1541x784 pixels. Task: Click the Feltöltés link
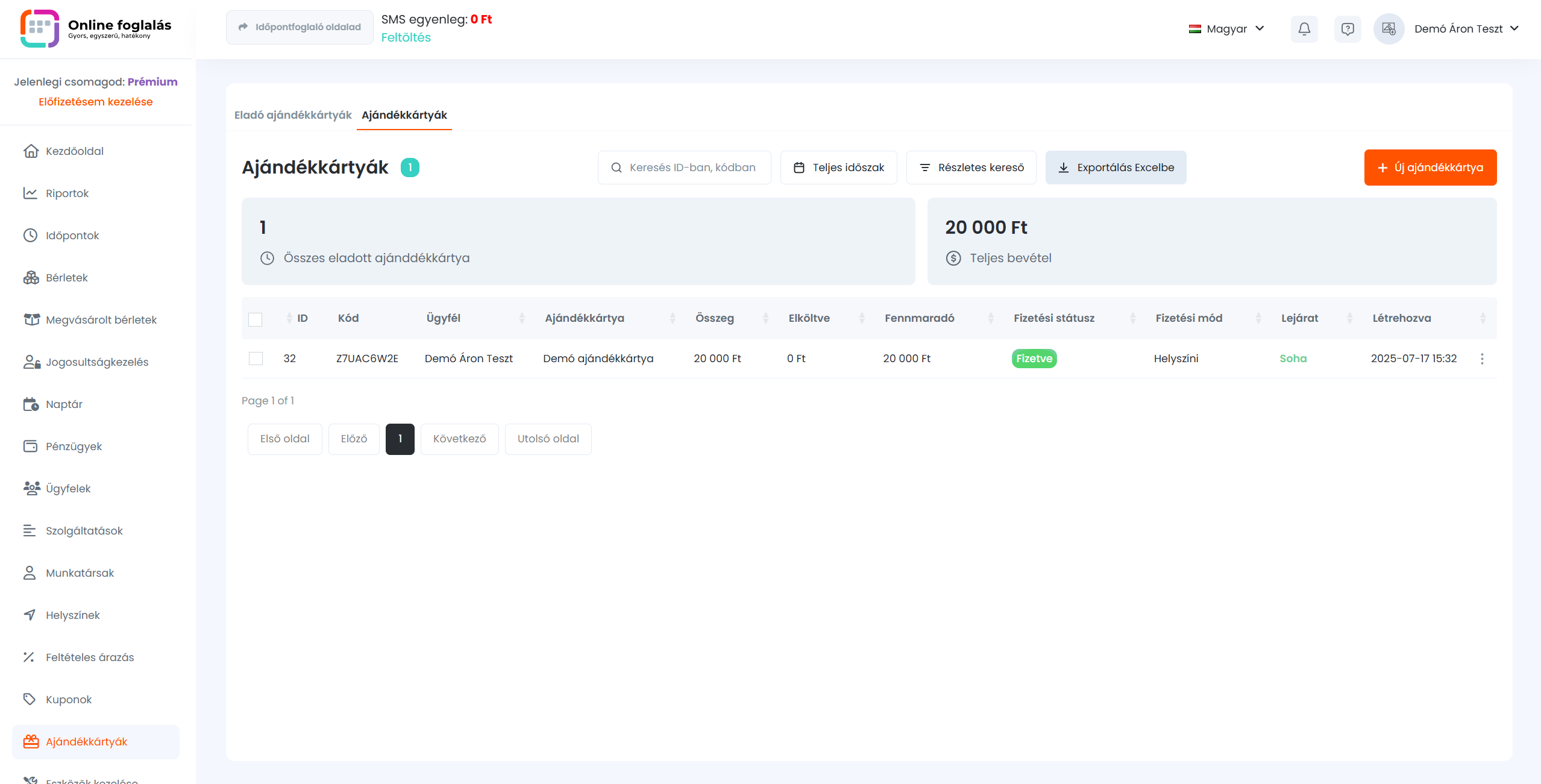click(406, 37)
